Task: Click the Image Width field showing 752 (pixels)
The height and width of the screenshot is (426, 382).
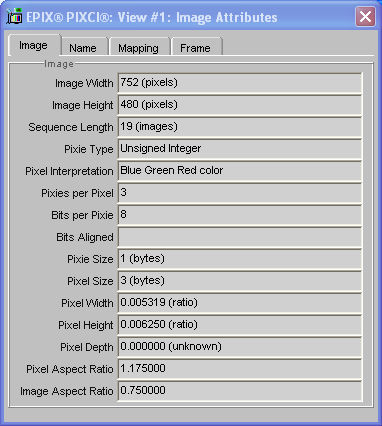Action: point(240,83)
